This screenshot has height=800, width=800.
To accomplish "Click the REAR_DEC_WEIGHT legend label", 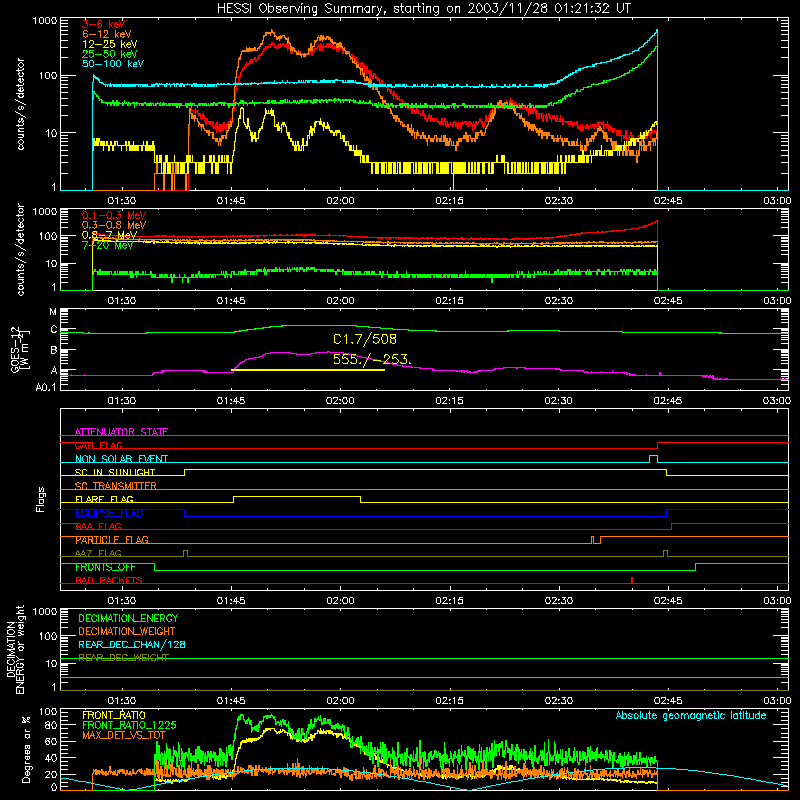I will (123, 658).
